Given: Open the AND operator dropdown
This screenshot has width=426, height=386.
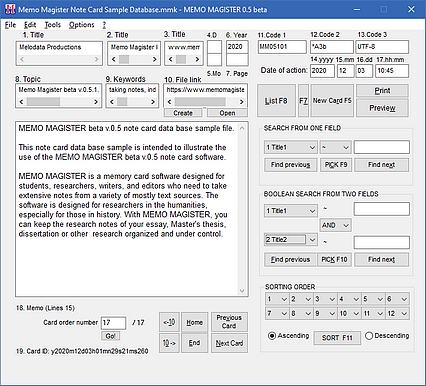Looking at the screenshot, I should point(335,225).
